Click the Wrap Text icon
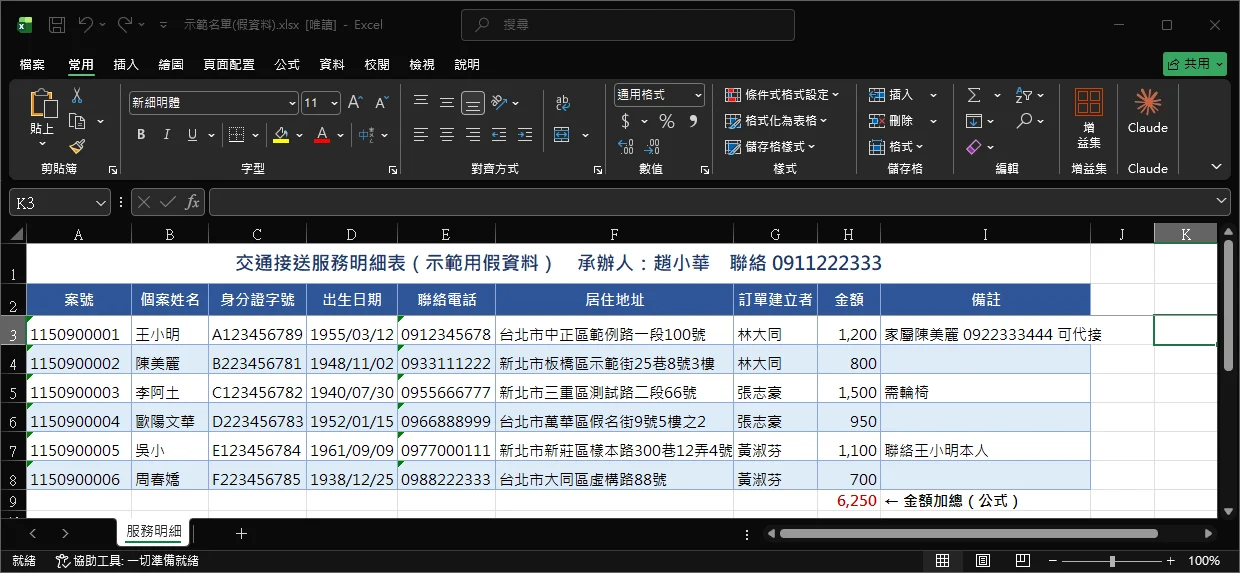 pos(562,103)
